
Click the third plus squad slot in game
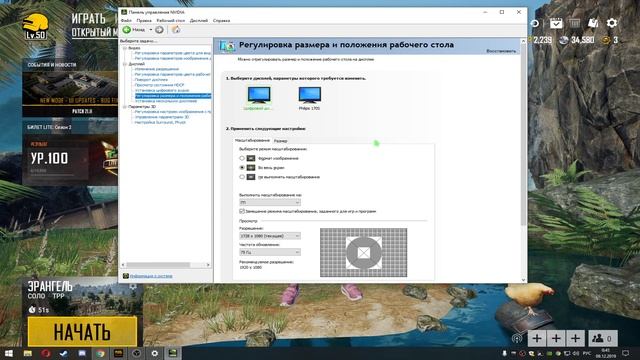click(575, 338)
